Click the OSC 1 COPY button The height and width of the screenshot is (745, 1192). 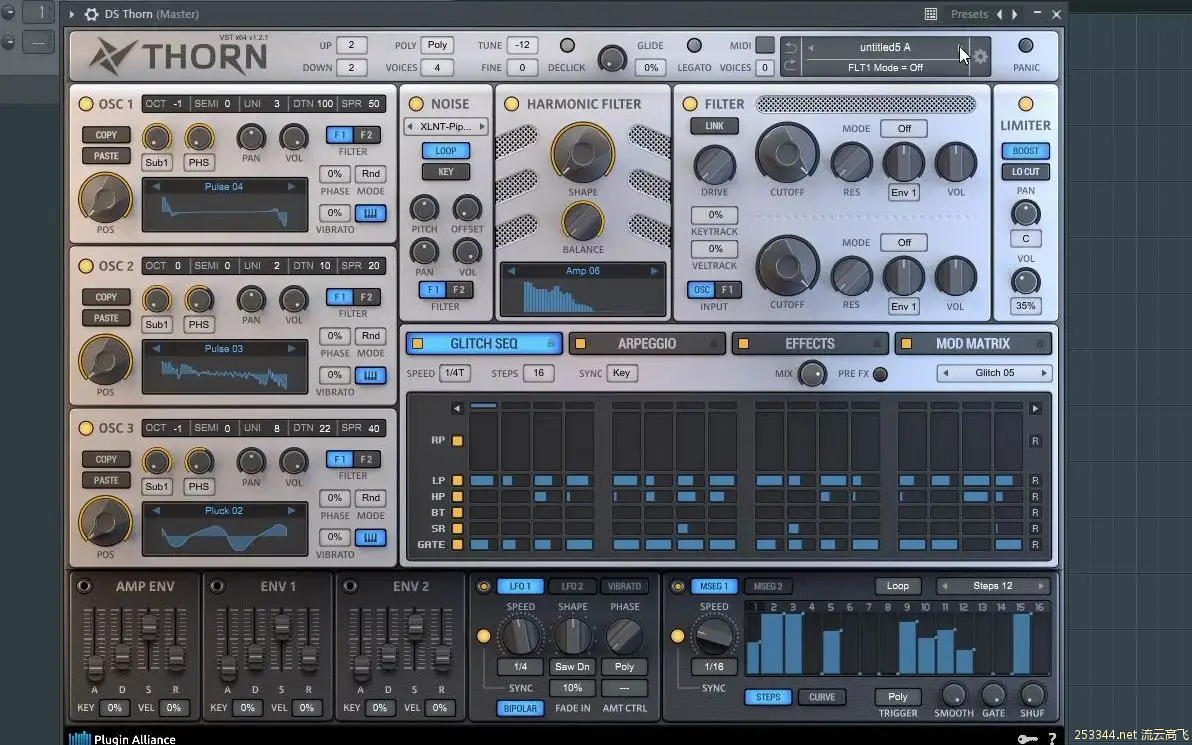pyautogui.click(x=106, y=135)
